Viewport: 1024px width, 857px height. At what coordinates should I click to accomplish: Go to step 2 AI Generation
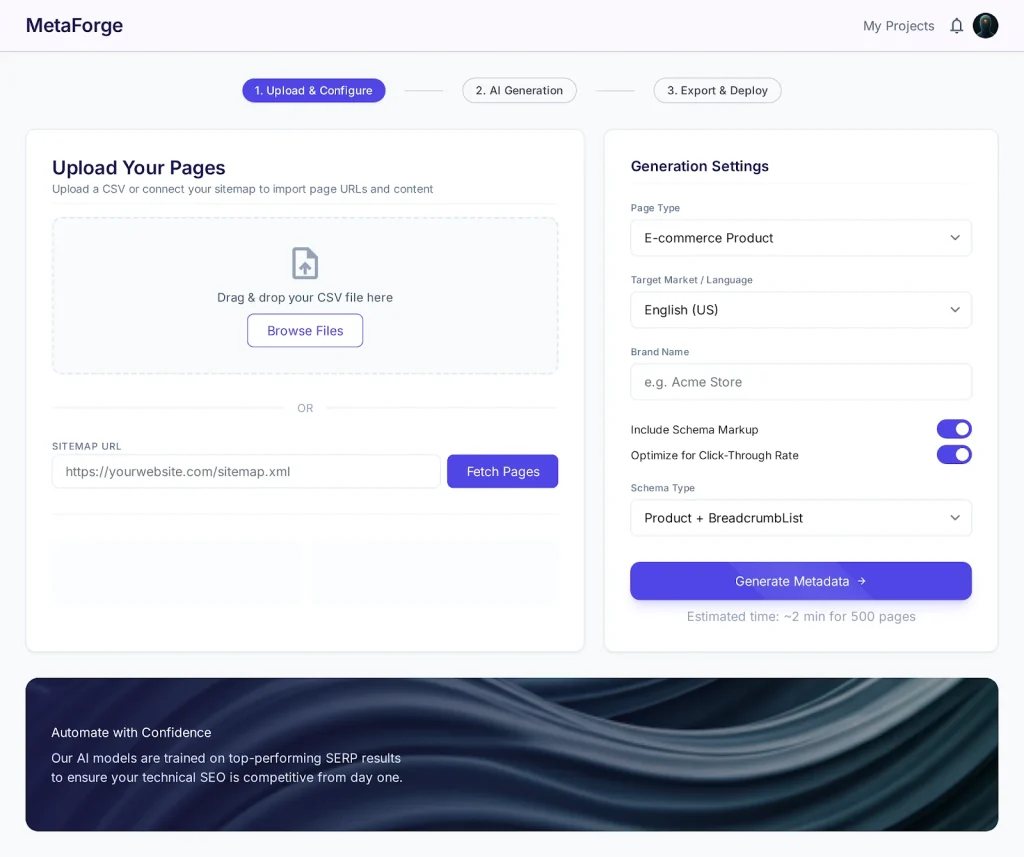point(519,90)
